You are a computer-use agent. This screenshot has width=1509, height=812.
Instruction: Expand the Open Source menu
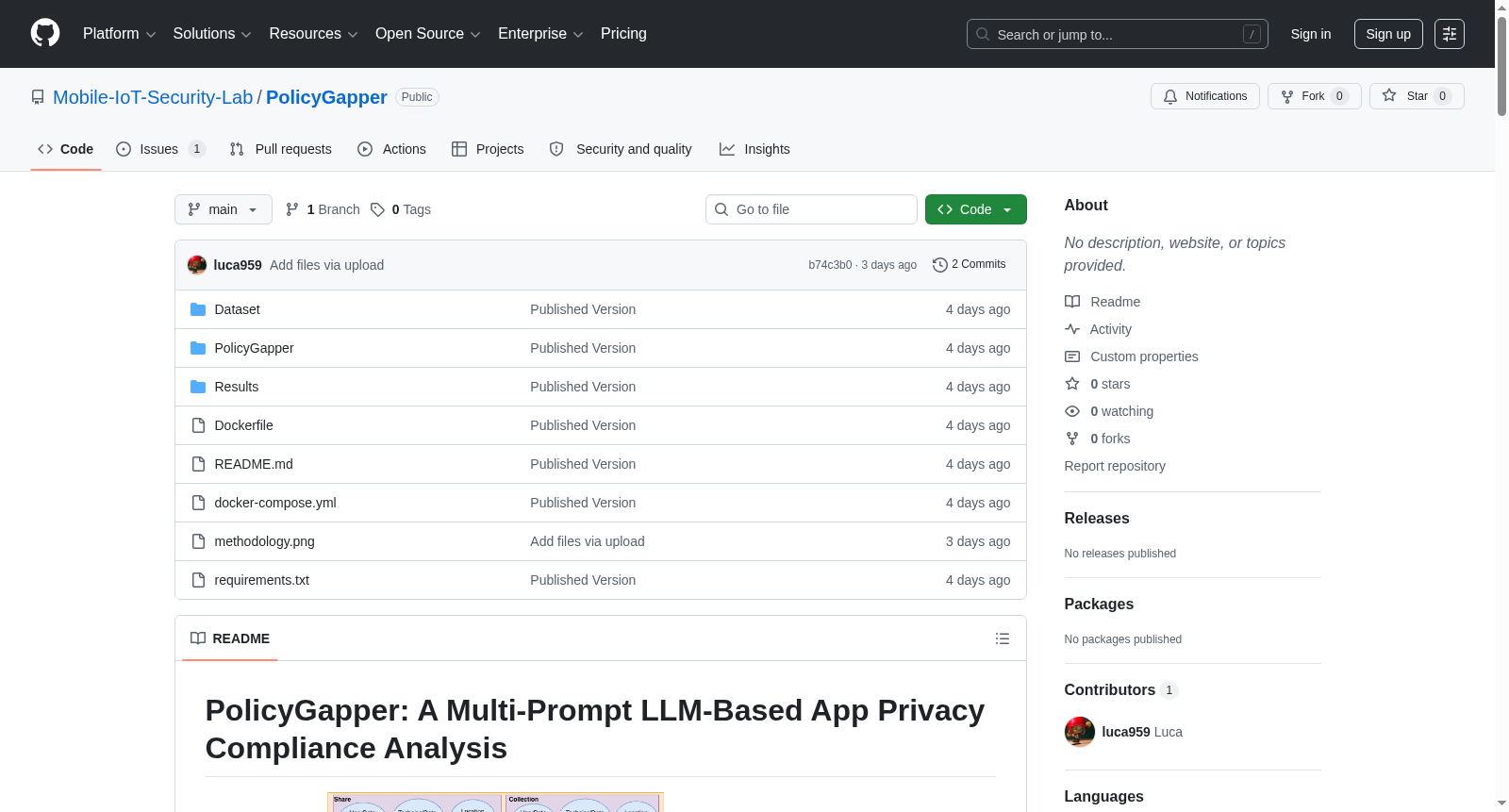point(428,34)
